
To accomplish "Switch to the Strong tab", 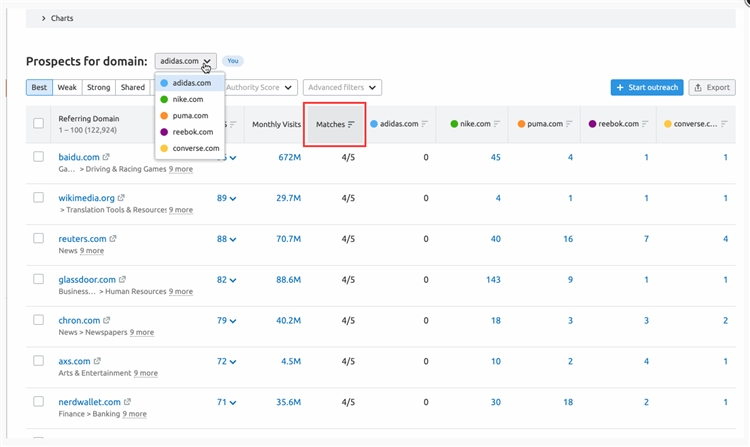I will click(x=99, y=87).
